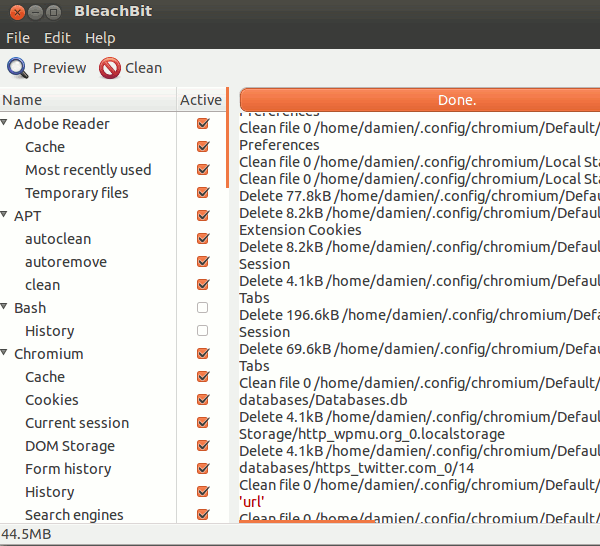
Task: Click the Clean button label
Action: click(143, 68)
